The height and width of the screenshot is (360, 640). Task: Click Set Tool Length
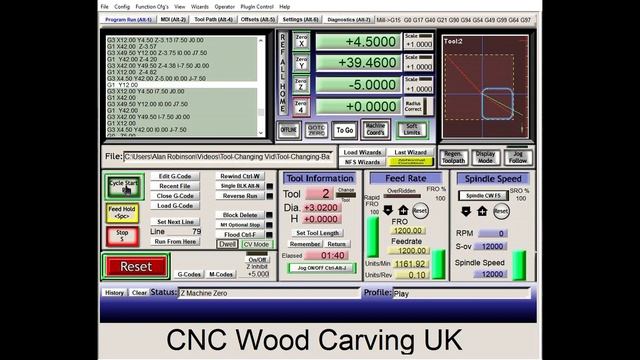click(318, 233)
